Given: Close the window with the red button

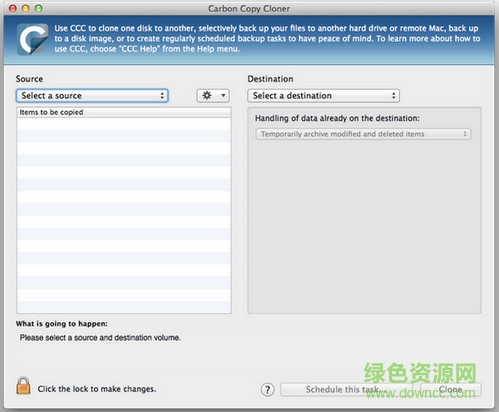Looking at the screenshot, I should coord(13,8).
